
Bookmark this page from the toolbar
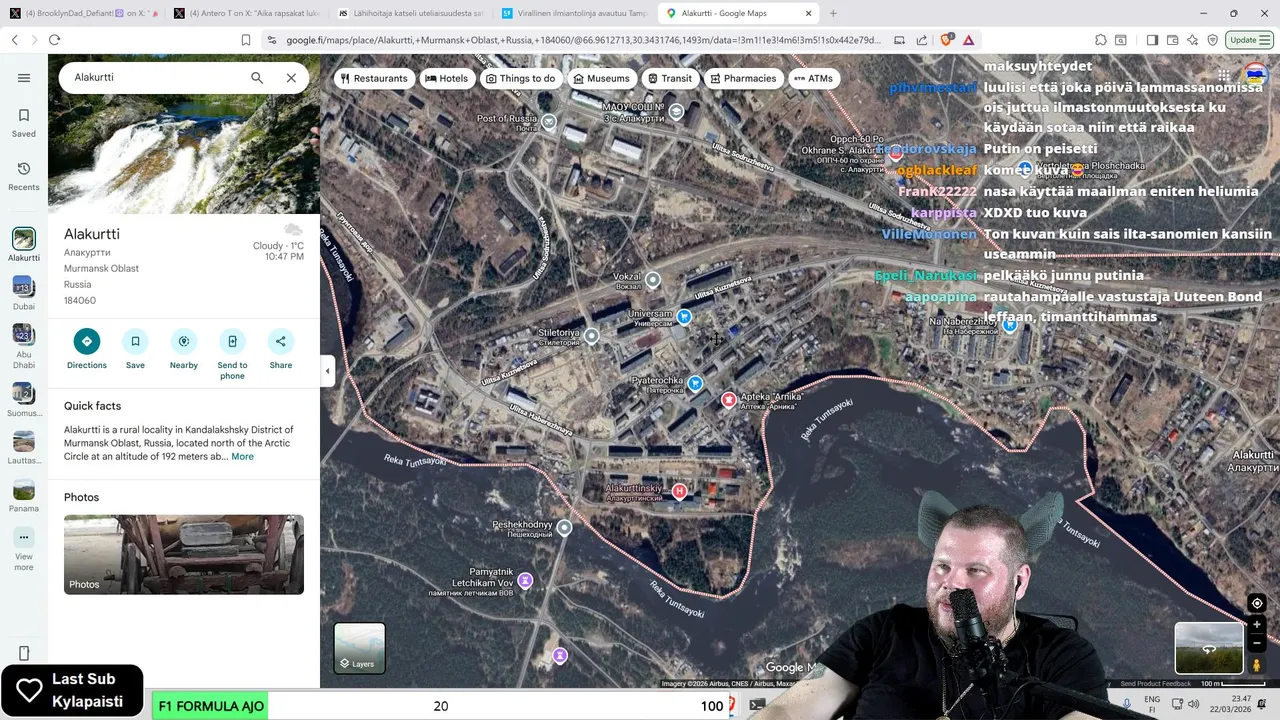(x=246, y=40)
